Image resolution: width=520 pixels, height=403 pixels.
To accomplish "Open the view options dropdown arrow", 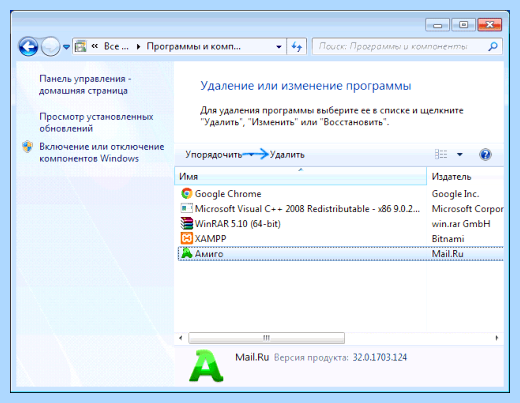I will (x=460, y=154).
